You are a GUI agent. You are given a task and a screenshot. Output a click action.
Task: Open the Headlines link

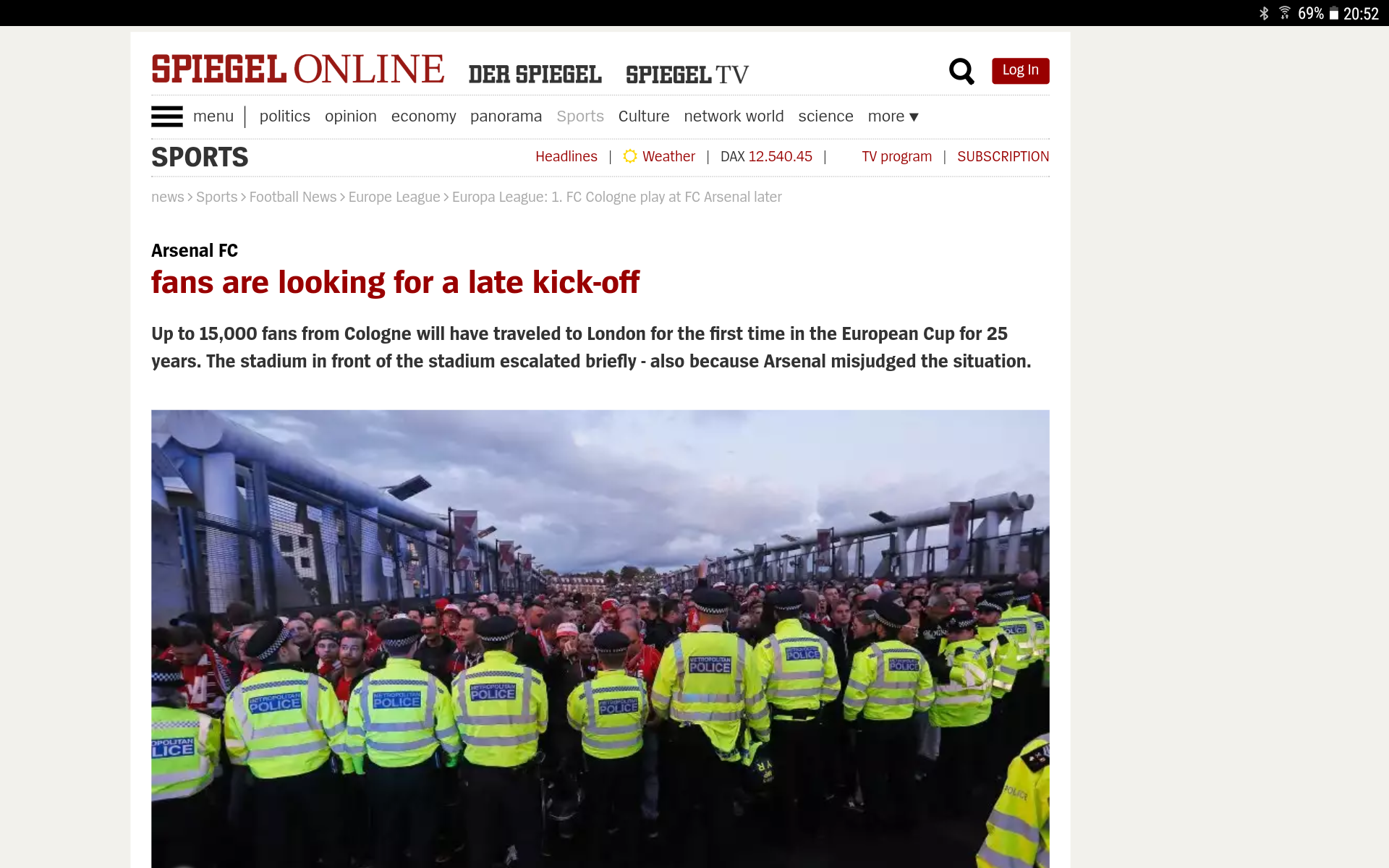[566, 156]
